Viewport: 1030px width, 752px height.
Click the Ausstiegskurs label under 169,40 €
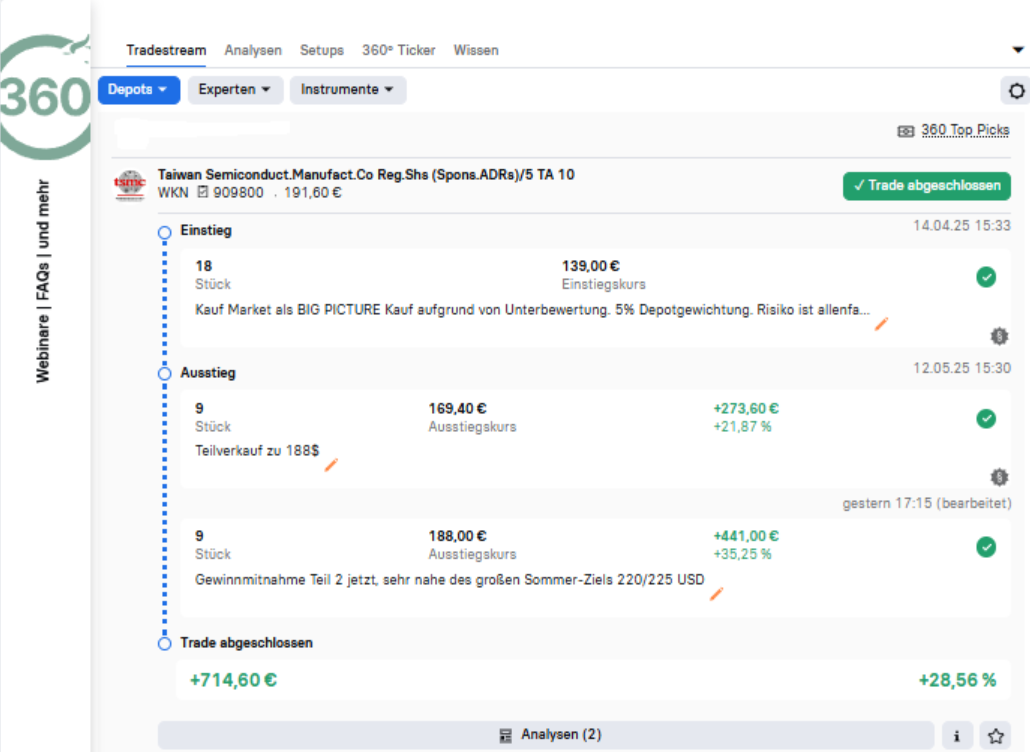coord(472,427)
